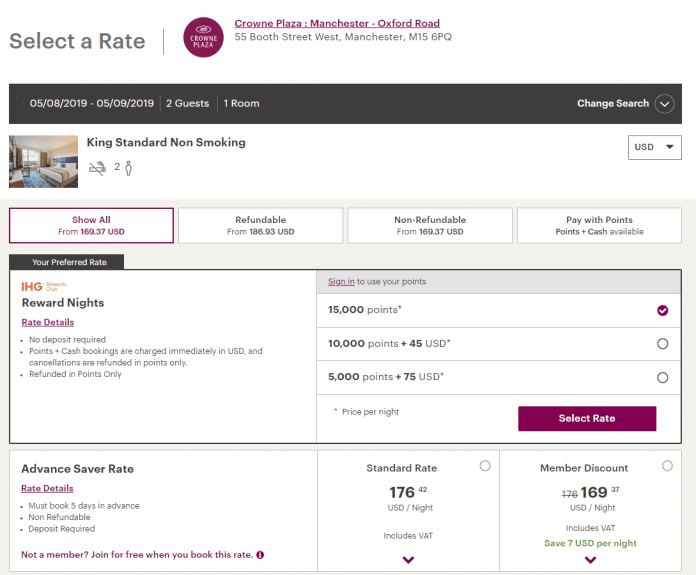Click the King Standard Non Smoking heading

pos(166,143)
